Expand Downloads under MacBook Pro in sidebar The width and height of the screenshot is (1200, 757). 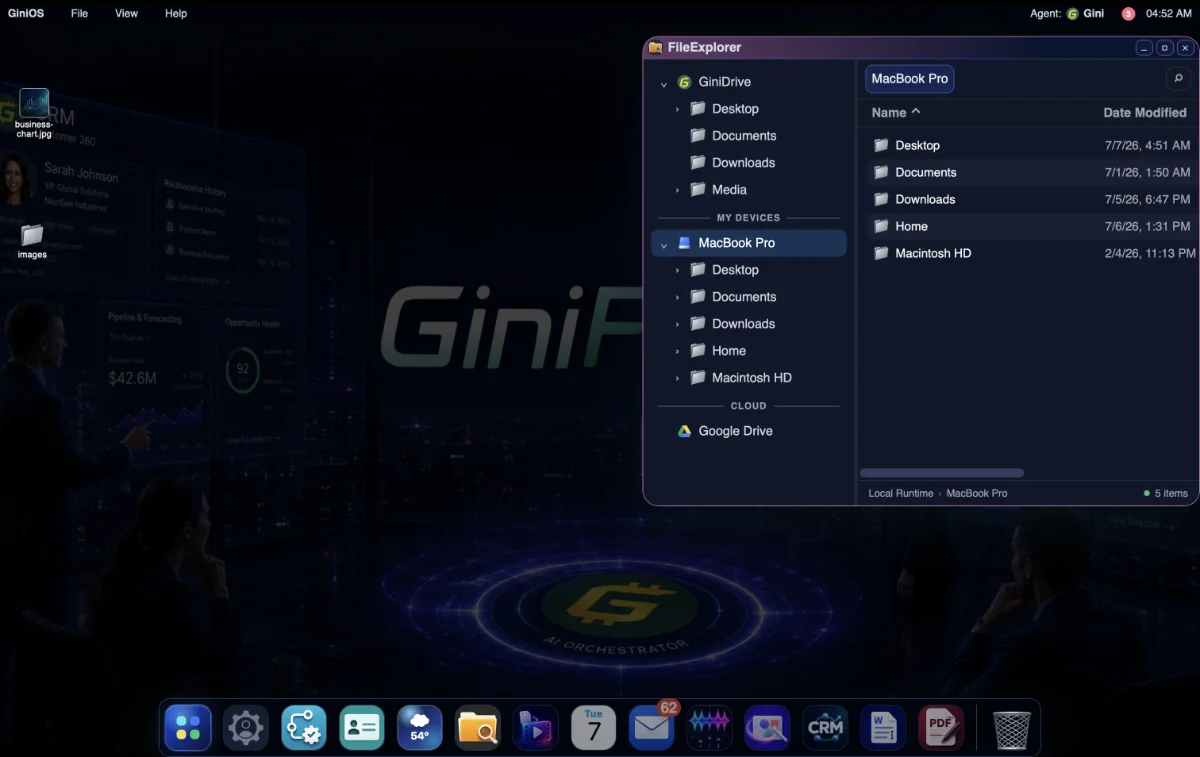tap(677, 324)
